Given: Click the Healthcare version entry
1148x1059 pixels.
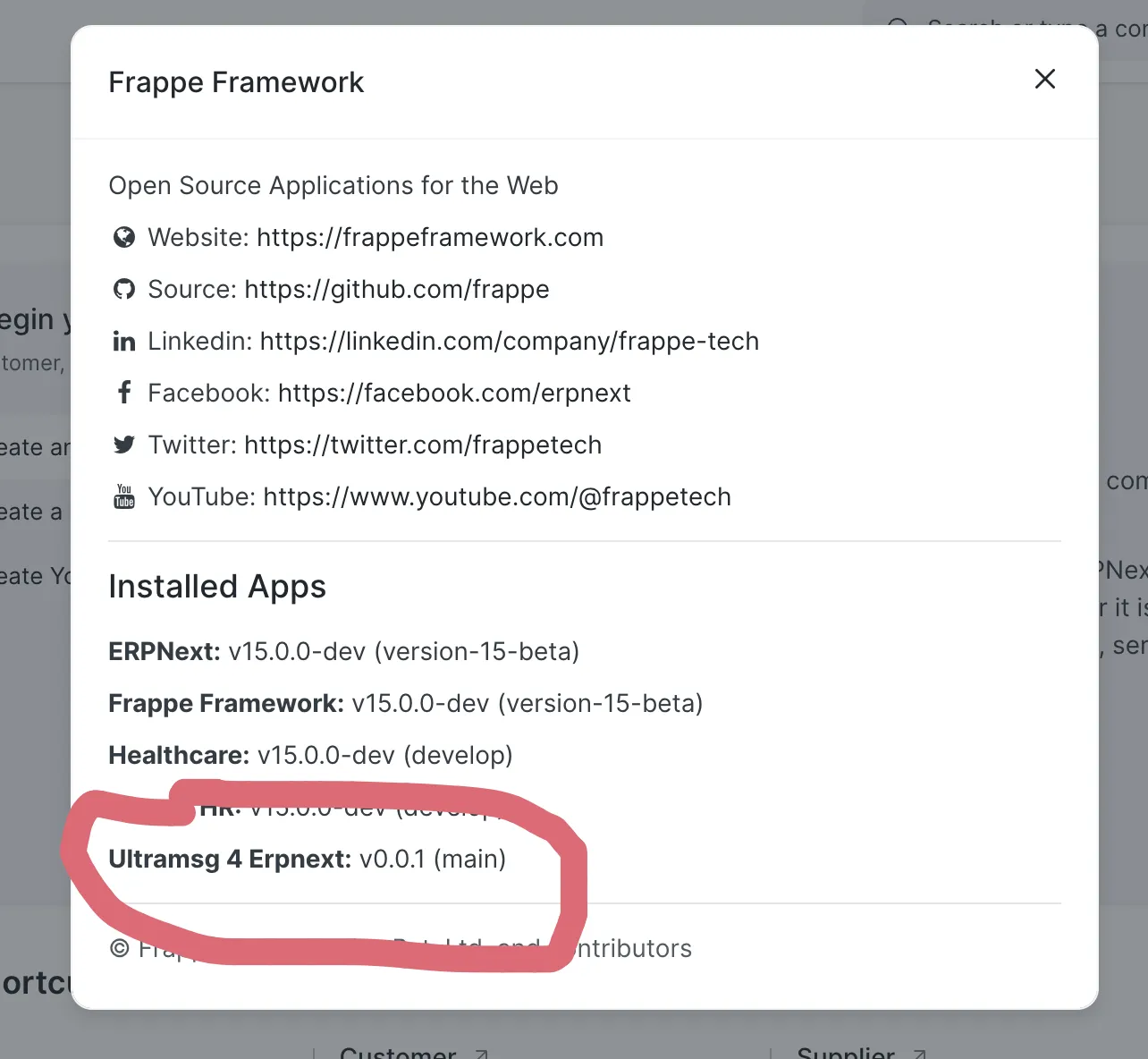Looking at the screenshot, I should point(310,755).
